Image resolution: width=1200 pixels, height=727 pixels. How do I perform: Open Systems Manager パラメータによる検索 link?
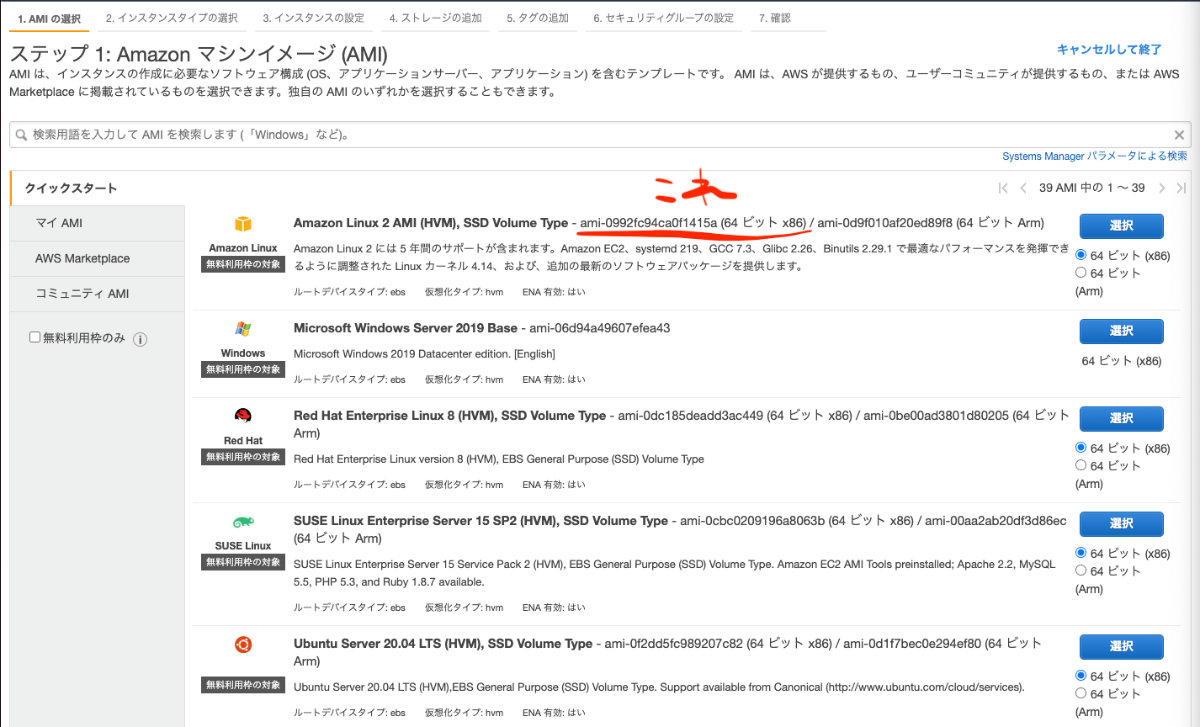[x=1095, y=156]
